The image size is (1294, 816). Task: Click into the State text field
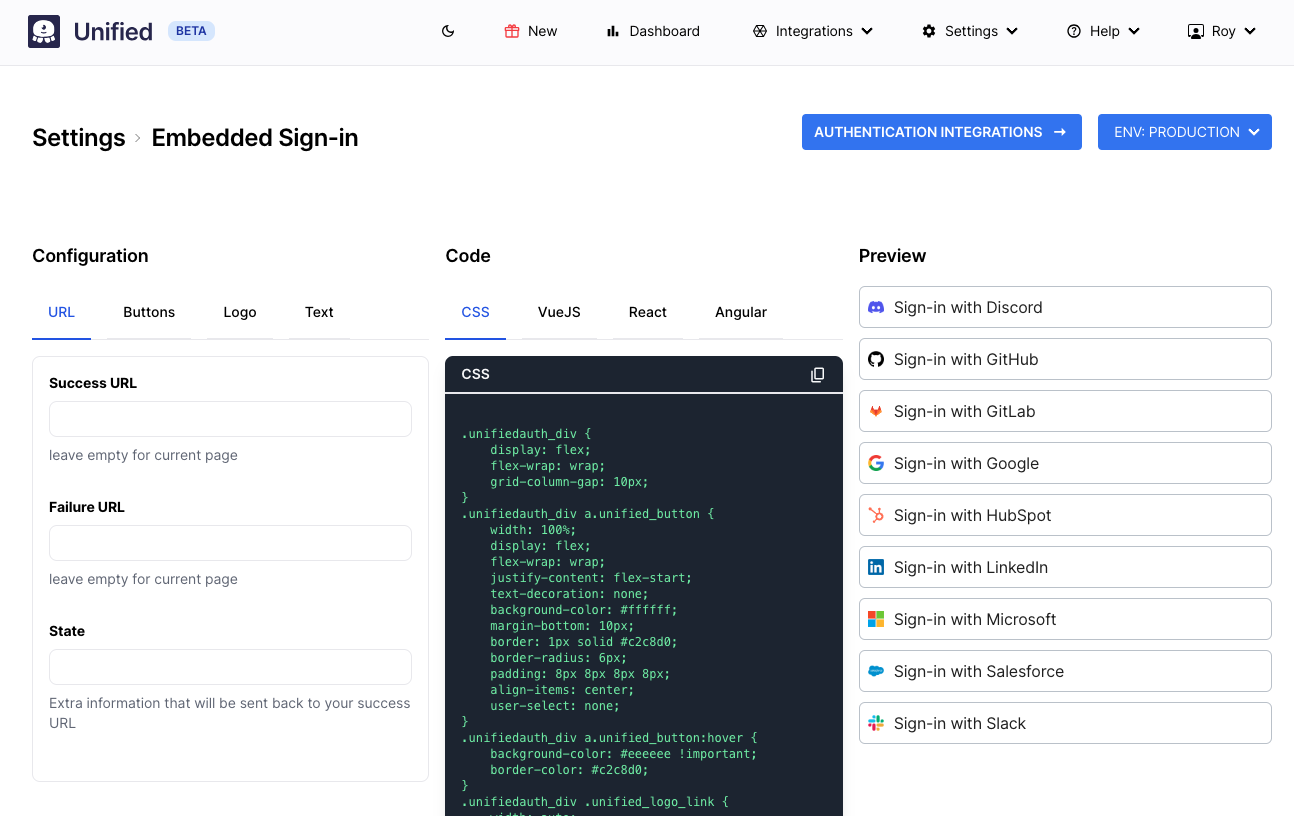(x=230, y=667)
